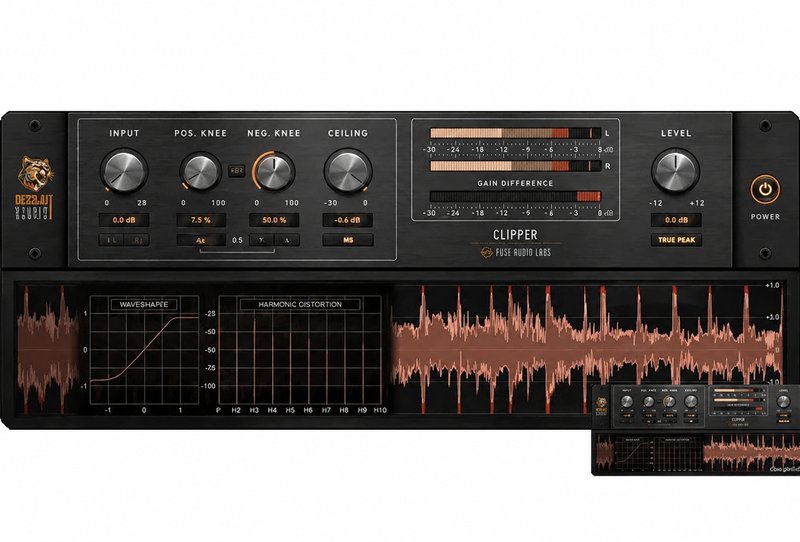Screen dimensions: 800x542
Task: Click the Neg. Knee knob
Action: (x=274, y=171)
